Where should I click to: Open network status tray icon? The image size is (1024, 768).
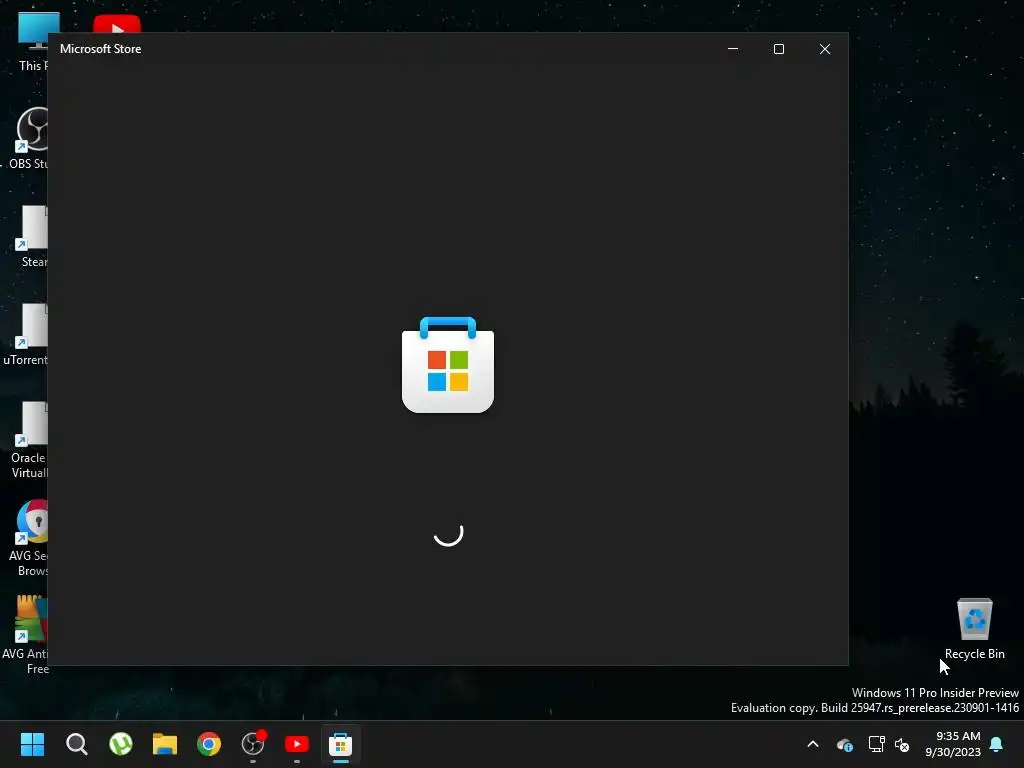(876, 744)
